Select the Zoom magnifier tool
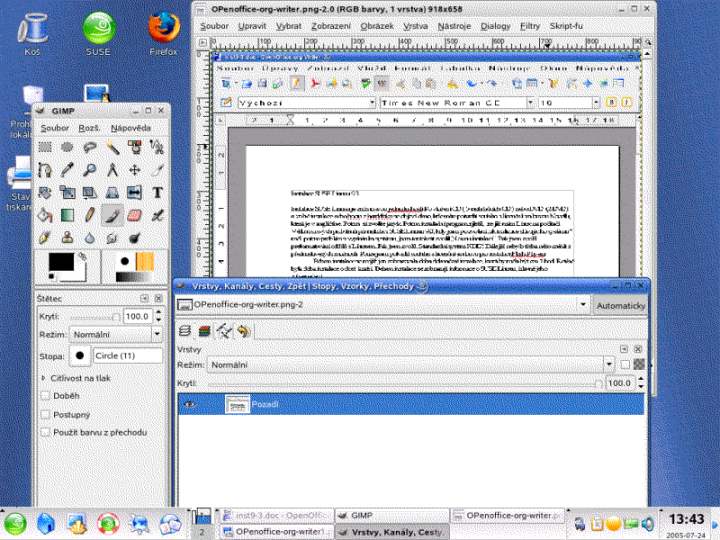Screen dimensions: 720x540 90,170
